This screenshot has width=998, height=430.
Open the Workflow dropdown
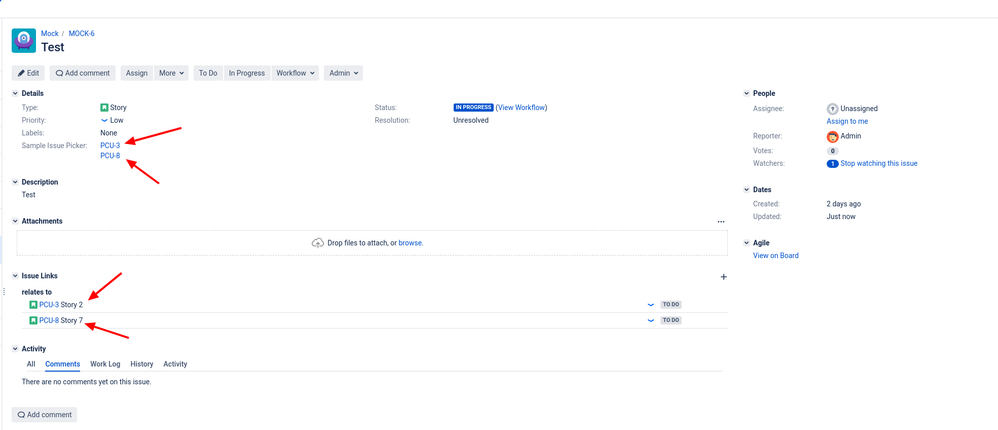295,73
